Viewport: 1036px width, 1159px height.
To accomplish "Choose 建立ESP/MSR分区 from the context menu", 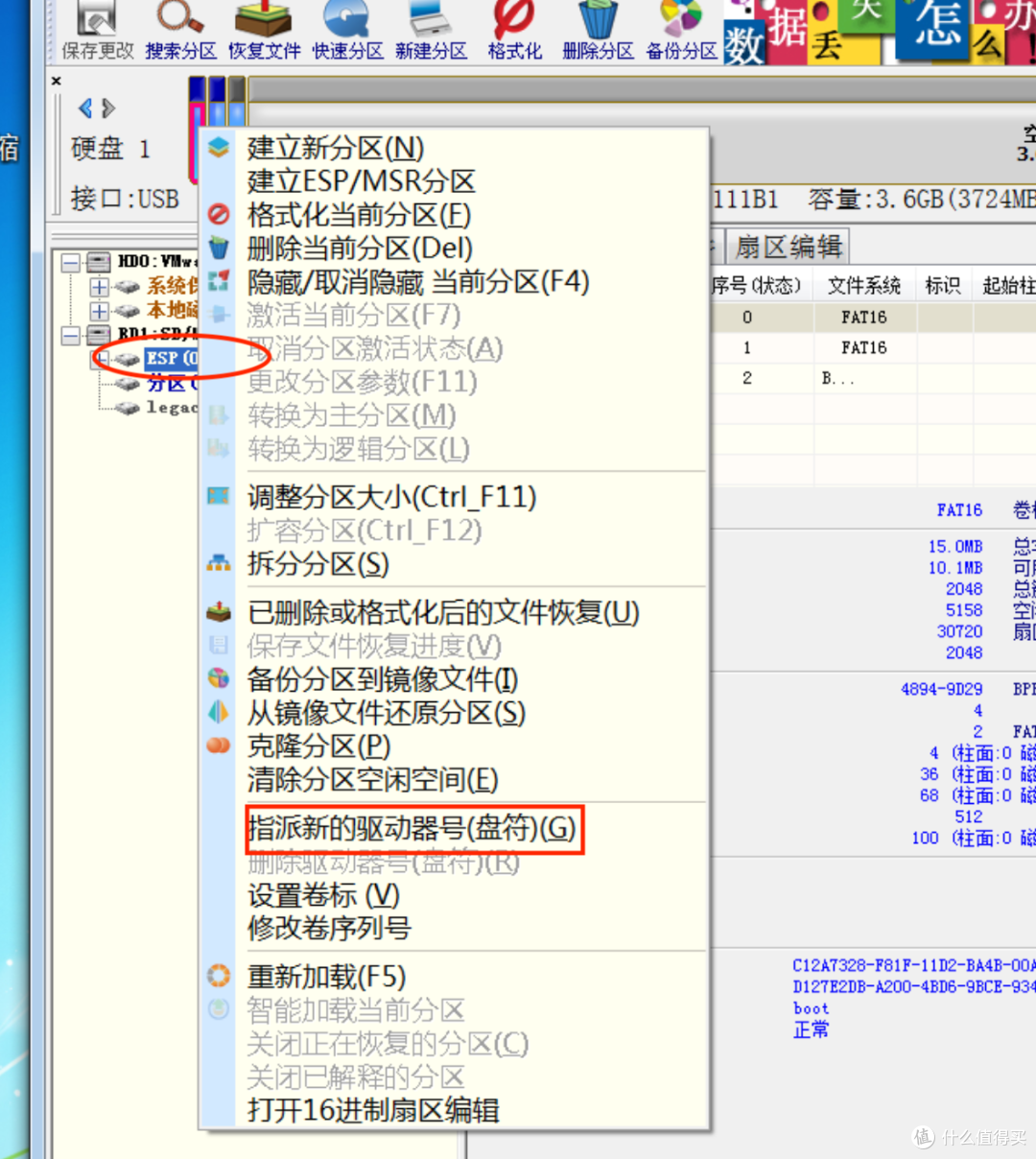I will pos(361,181).
